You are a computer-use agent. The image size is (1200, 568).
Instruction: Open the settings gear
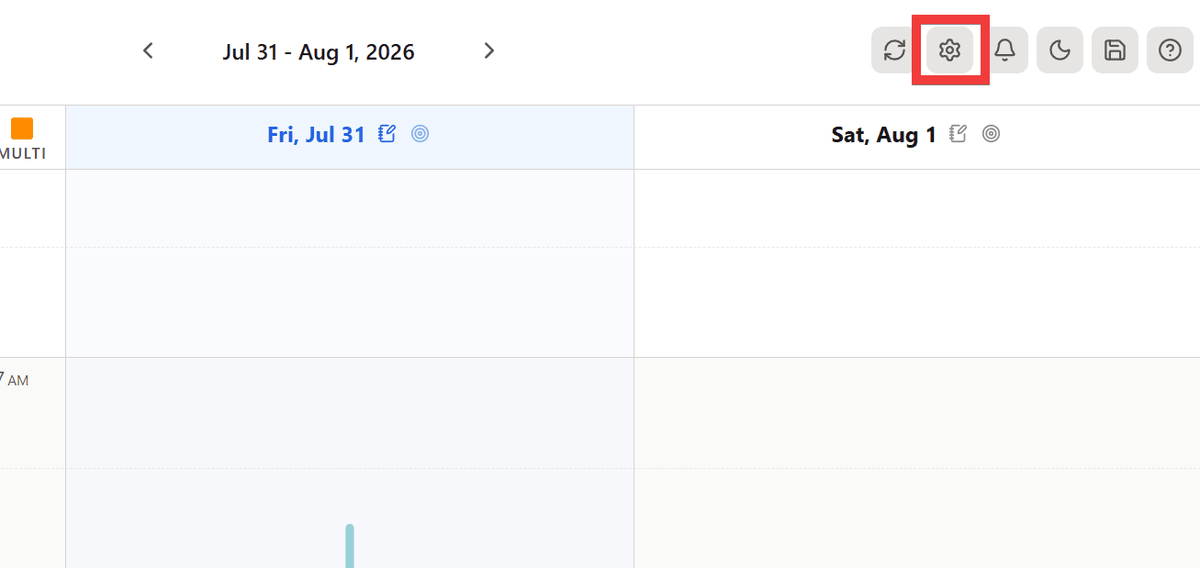click(x=950, y=51)
